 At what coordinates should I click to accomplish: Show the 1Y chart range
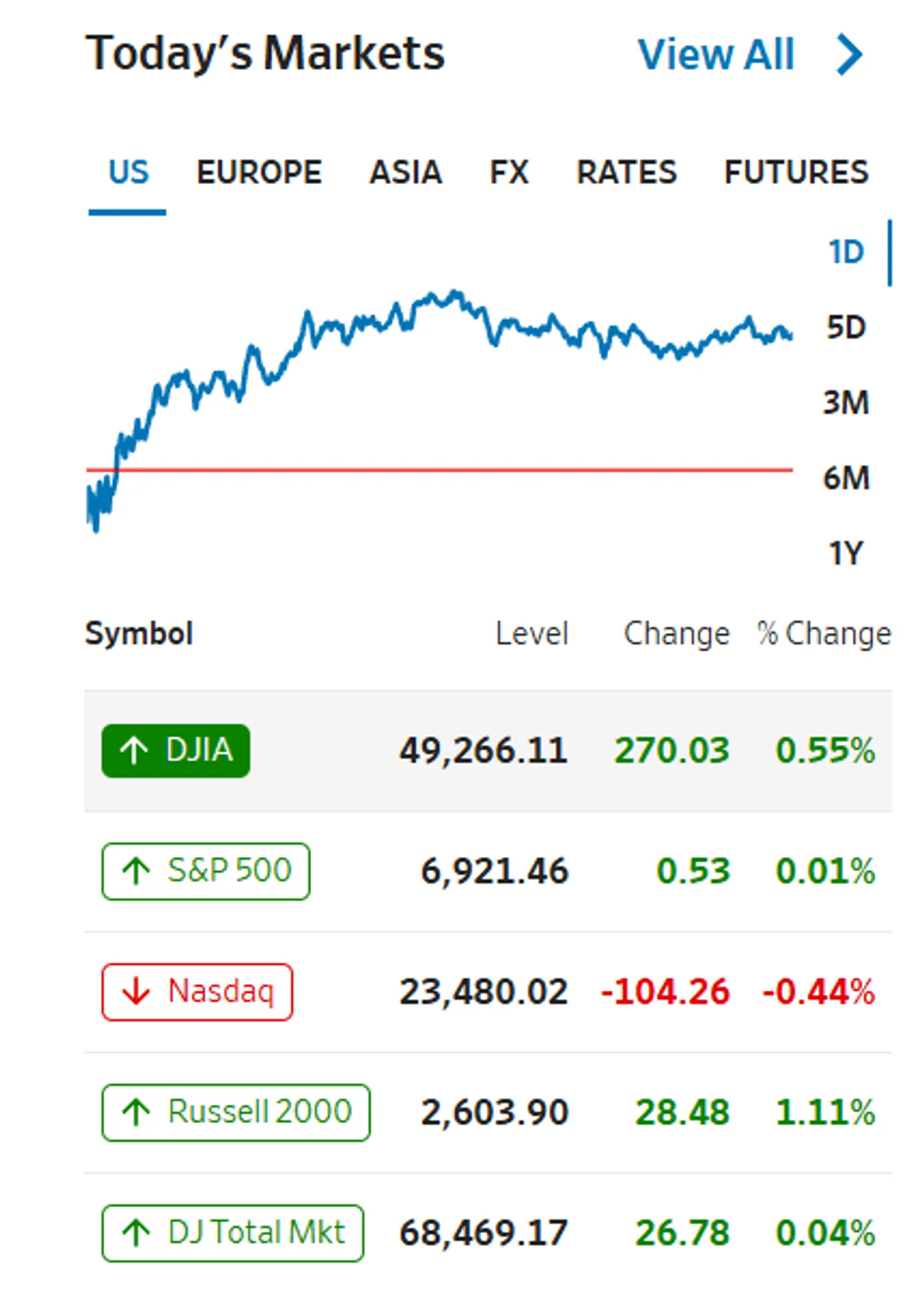coord(845,554)
